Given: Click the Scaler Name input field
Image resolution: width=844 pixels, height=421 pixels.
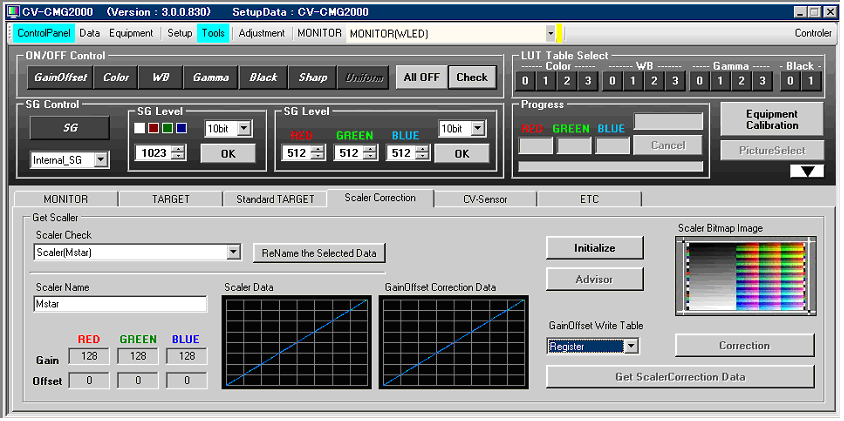Looking at the screenshot, I should coord(120,304).
